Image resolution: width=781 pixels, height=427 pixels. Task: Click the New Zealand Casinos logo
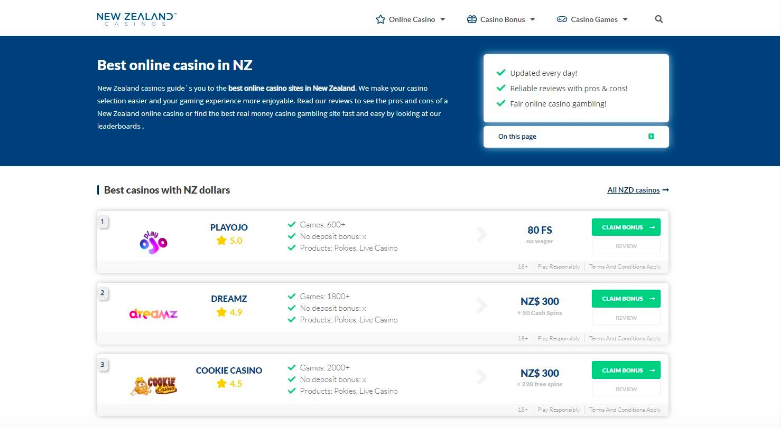click(137, 19)
